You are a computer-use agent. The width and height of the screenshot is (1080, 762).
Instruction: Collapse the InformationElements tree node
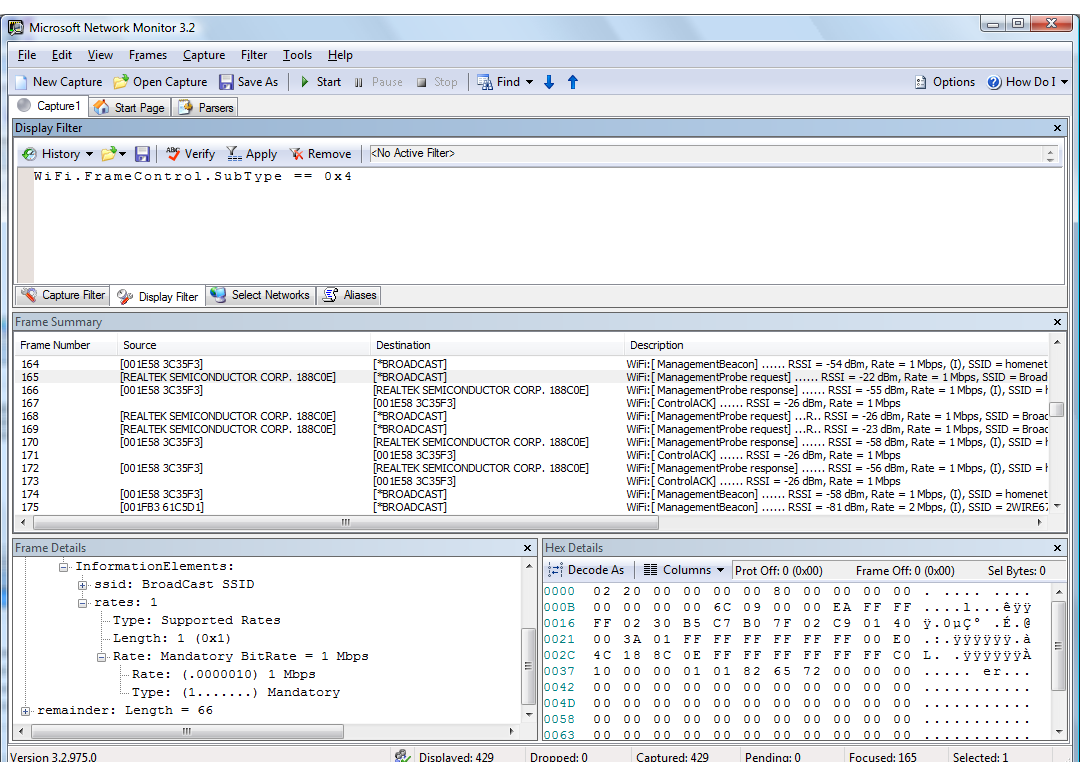click(63, 567)
